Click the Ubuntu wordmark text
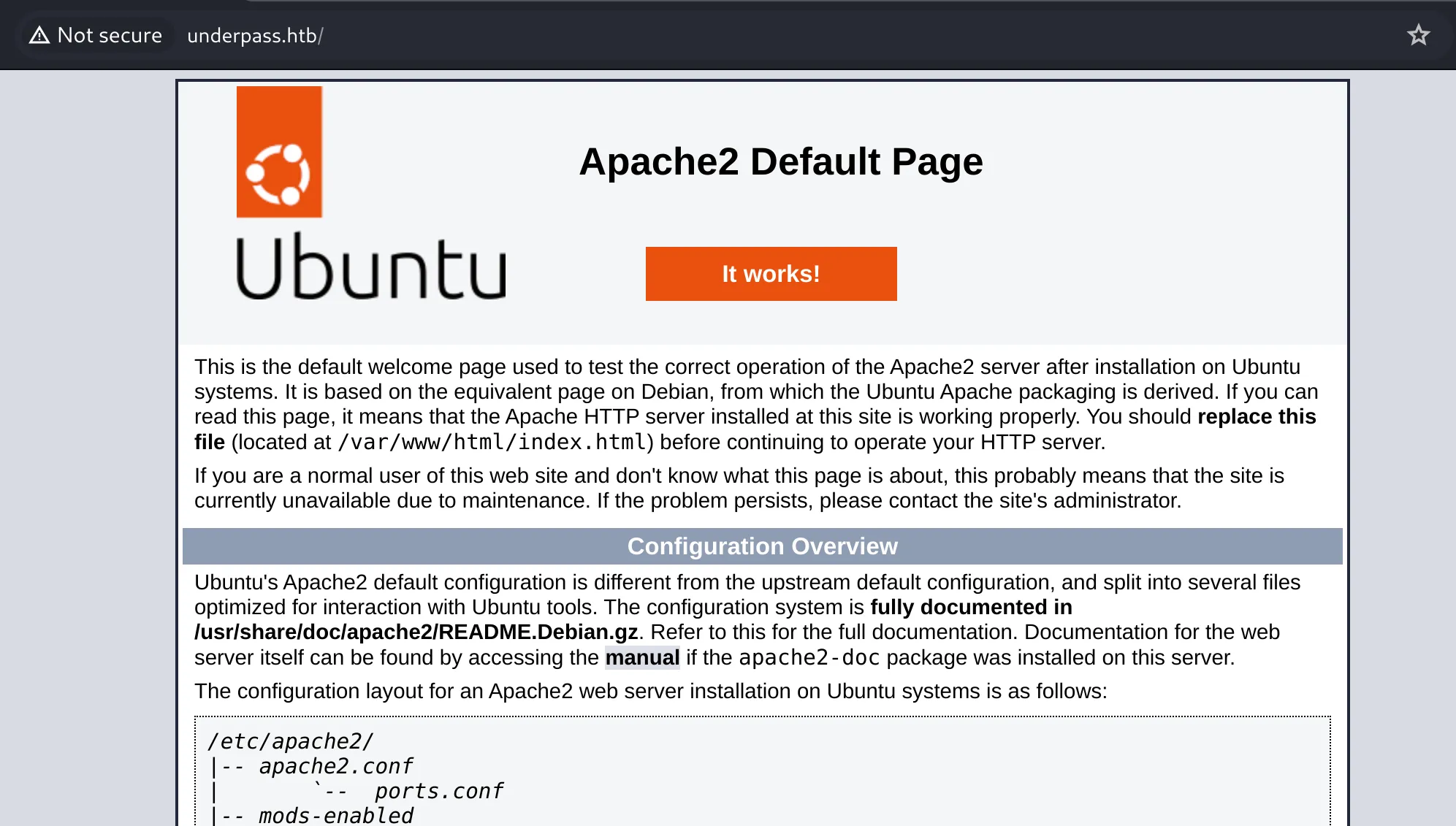This screenshot has width=1456, height=826. click(371, 267)
